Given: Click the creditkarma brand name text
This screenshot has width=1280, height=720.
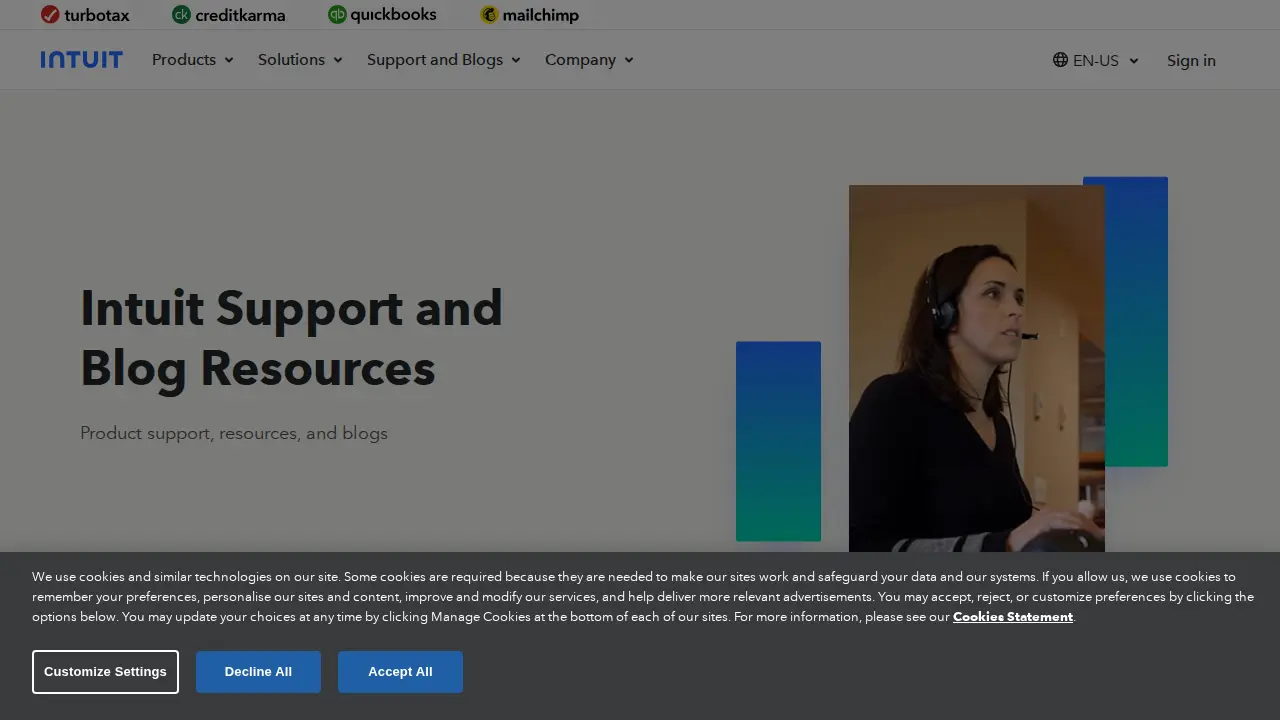Looking at the screenshot, I should 240,15.
